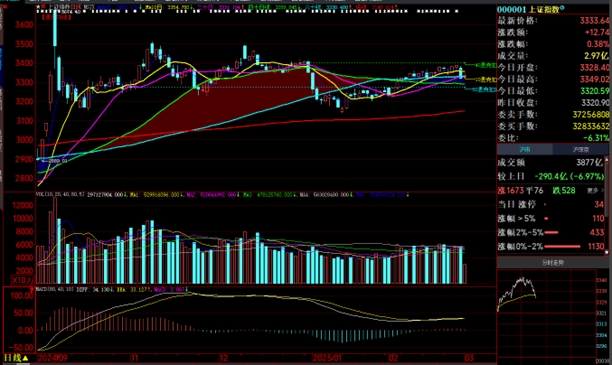Viewport: 612px width, 365px height.
Task: Click the red 【悬浮】 label under the chart title
Action: (x=56, y=17)
